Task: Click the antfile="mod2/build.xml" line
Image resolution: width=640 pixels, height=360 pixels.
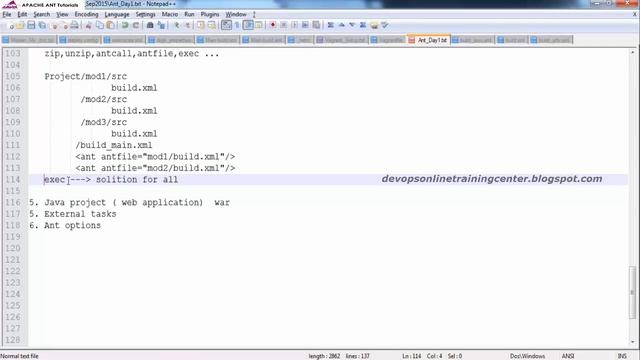Action: point(155,168)
